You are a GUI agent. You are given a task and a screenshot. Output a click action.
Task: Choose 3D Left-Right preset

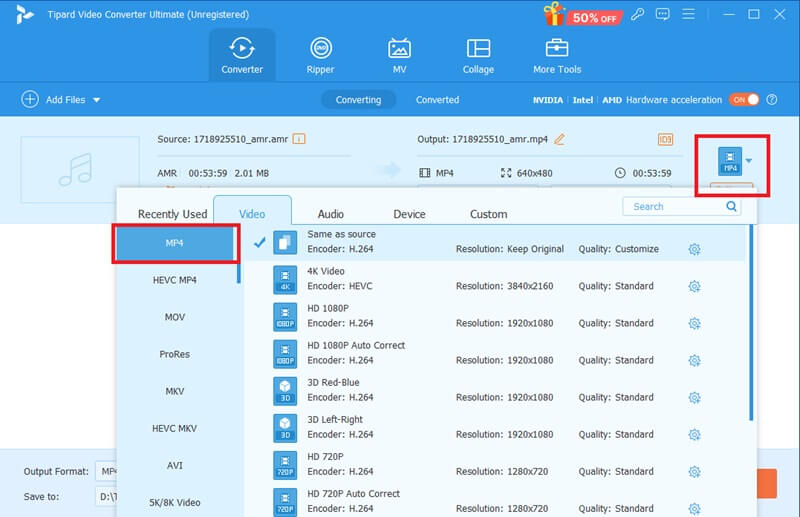[x=495, y=428]
